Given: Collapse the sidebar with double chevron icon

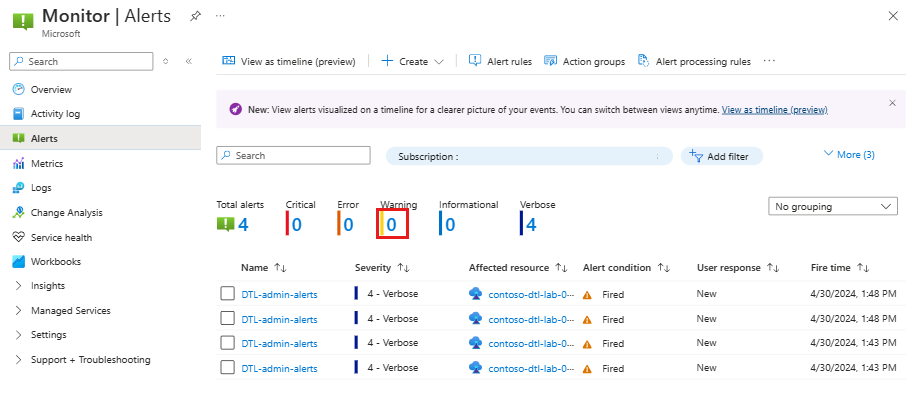Looking at the screenshot, I should click(188, 61).
